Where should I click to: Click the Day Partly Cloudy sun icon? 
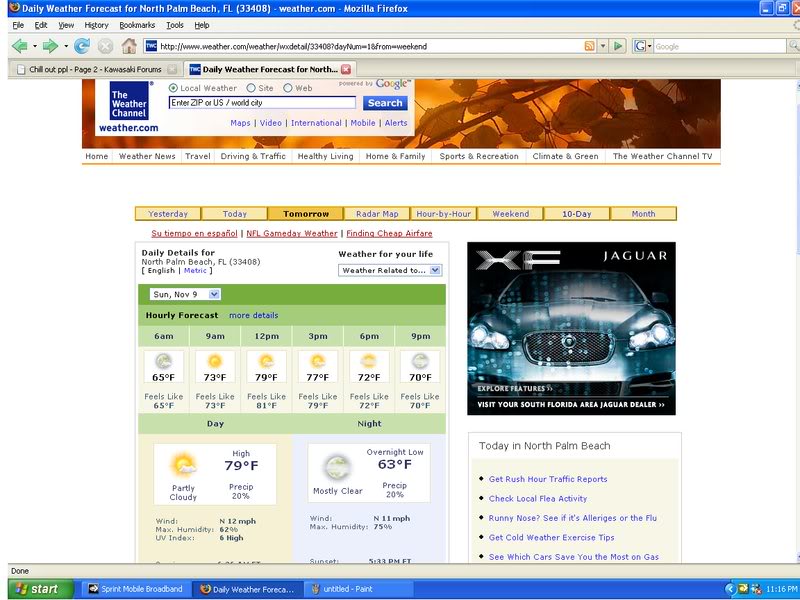tap(183, 465)
